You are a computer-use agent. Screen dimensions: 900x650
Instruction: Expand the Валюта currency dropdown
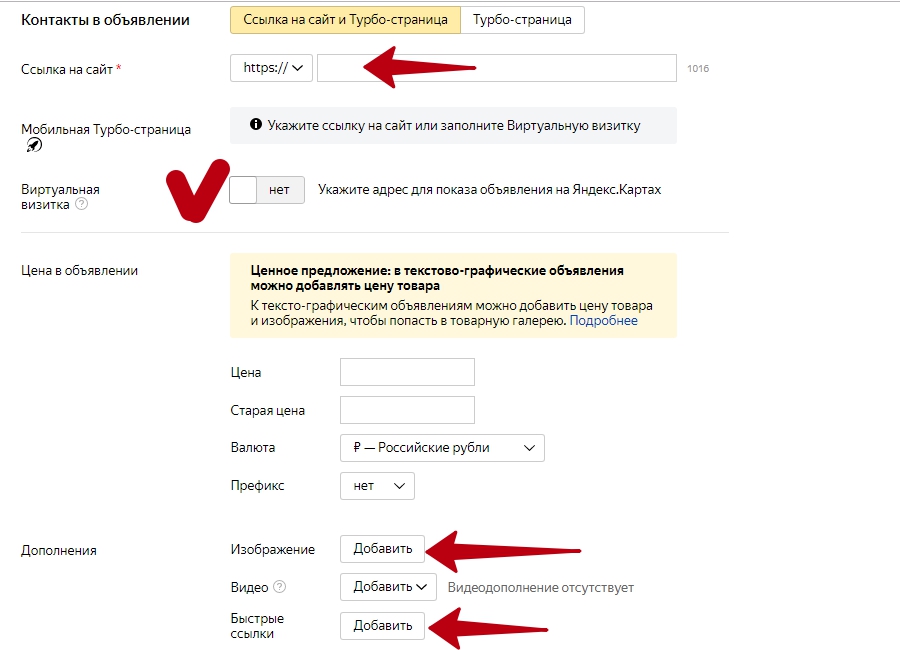[x=442, y=448]
